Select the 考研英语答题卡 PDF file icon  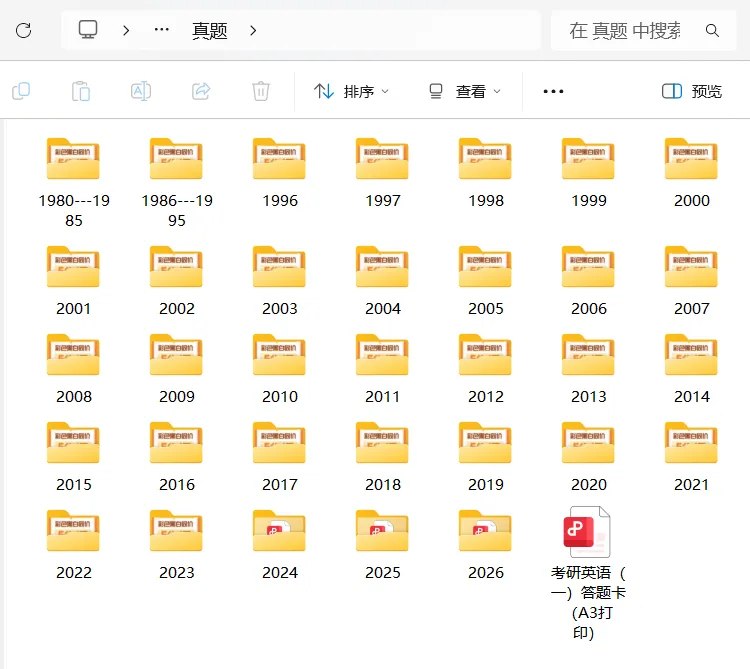[587, 532]
